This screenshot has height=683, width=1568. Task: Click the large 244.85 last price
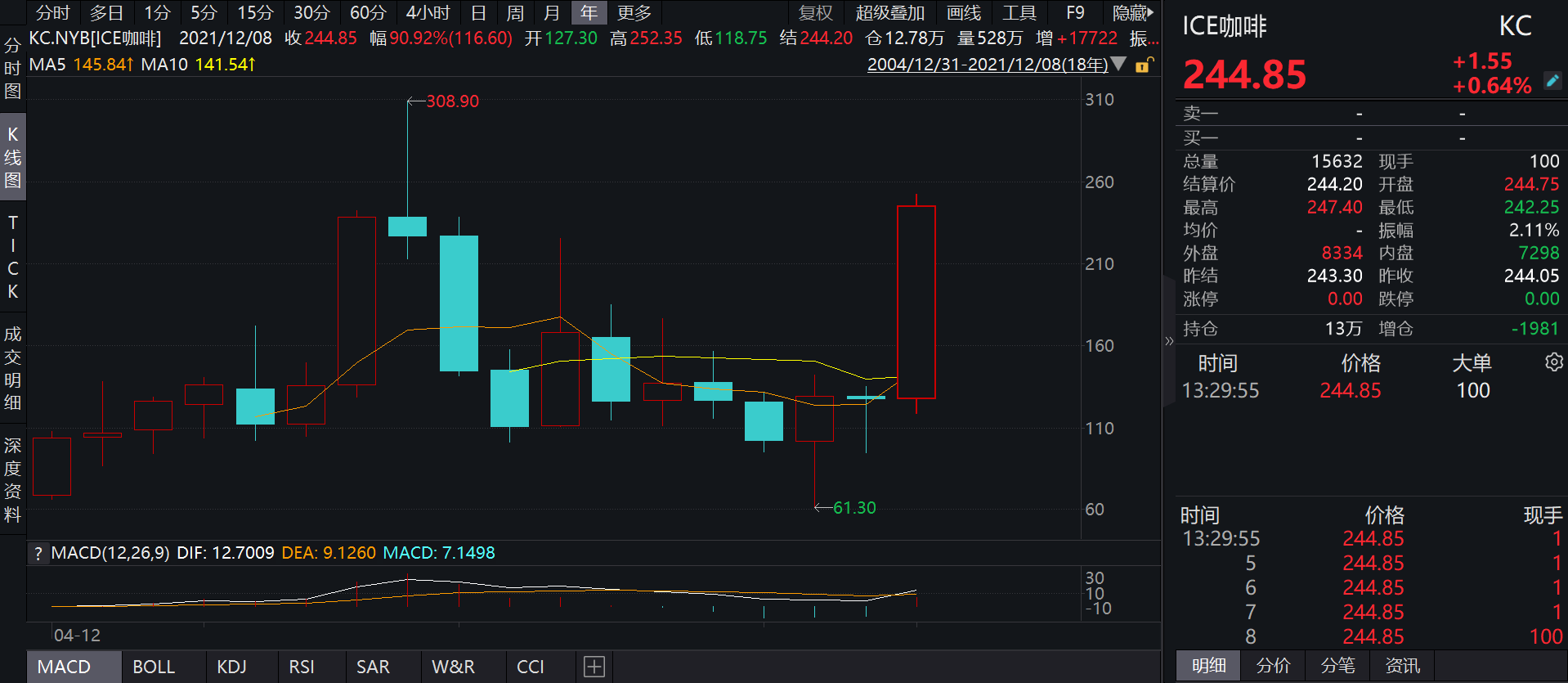[1244, 74]
